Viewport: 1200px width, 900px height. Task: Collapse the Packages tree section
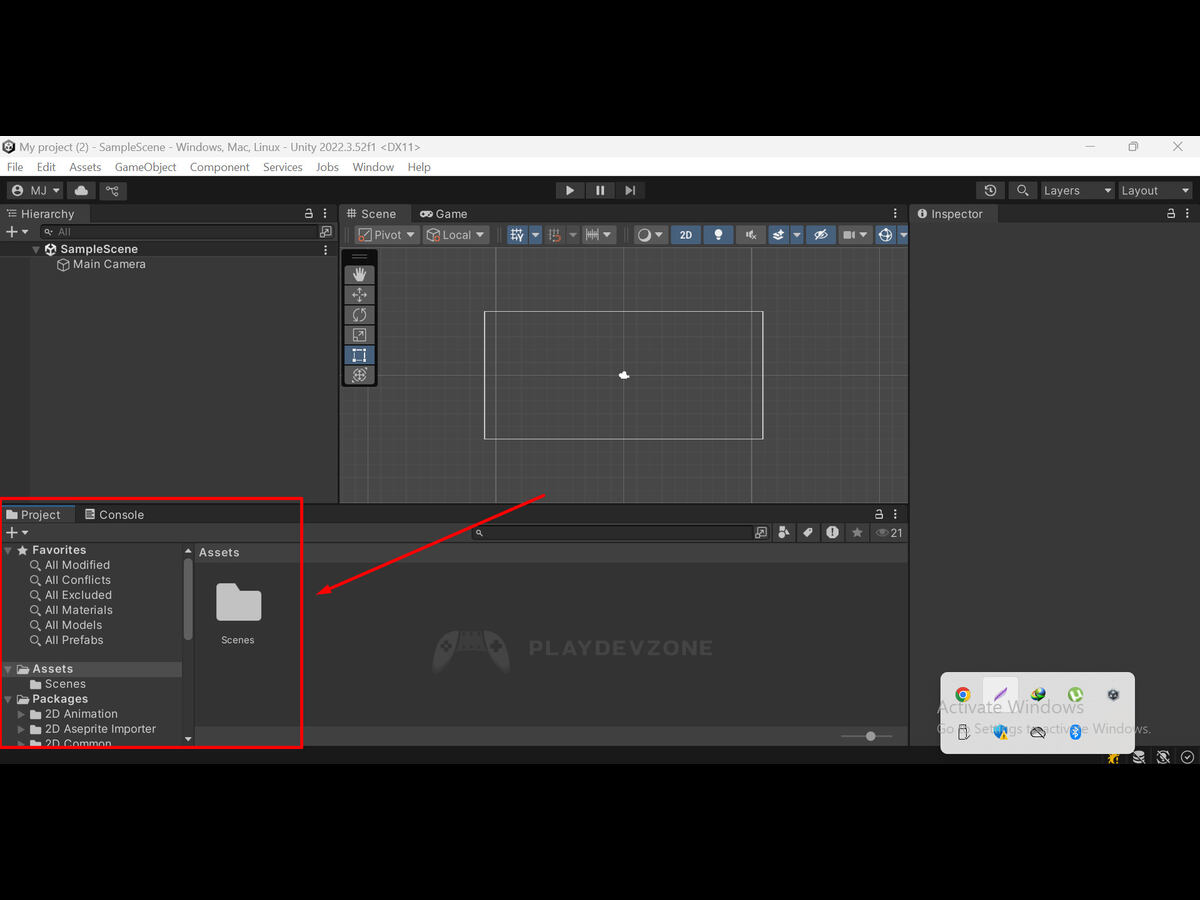[x=9, y=699]
